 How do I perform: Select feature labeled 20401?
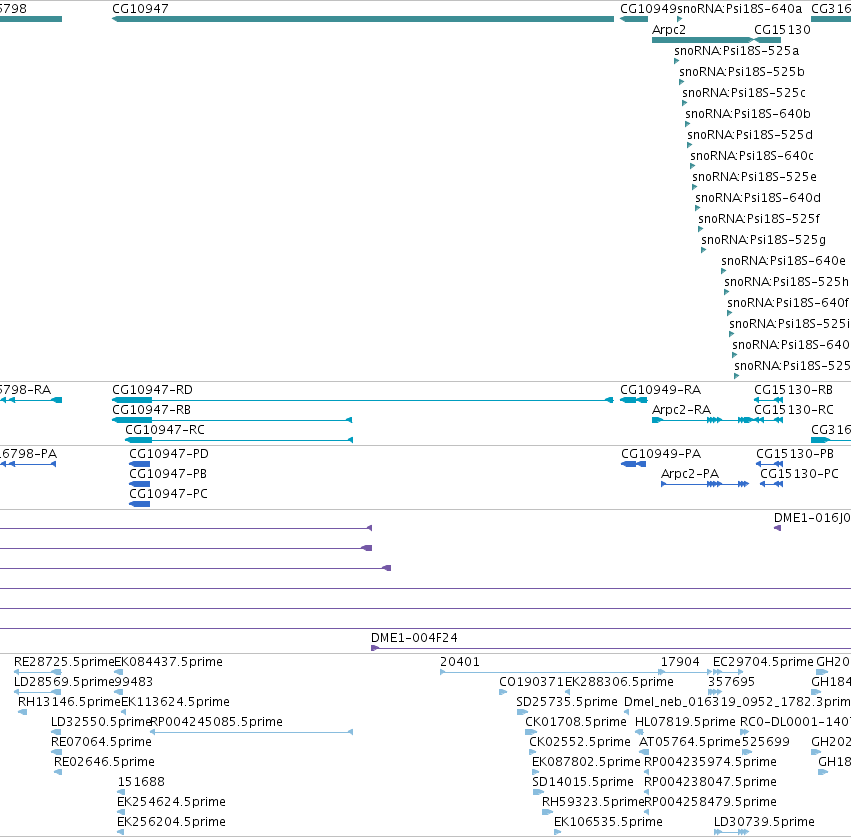pyautogui.click(x=460, y=662)
